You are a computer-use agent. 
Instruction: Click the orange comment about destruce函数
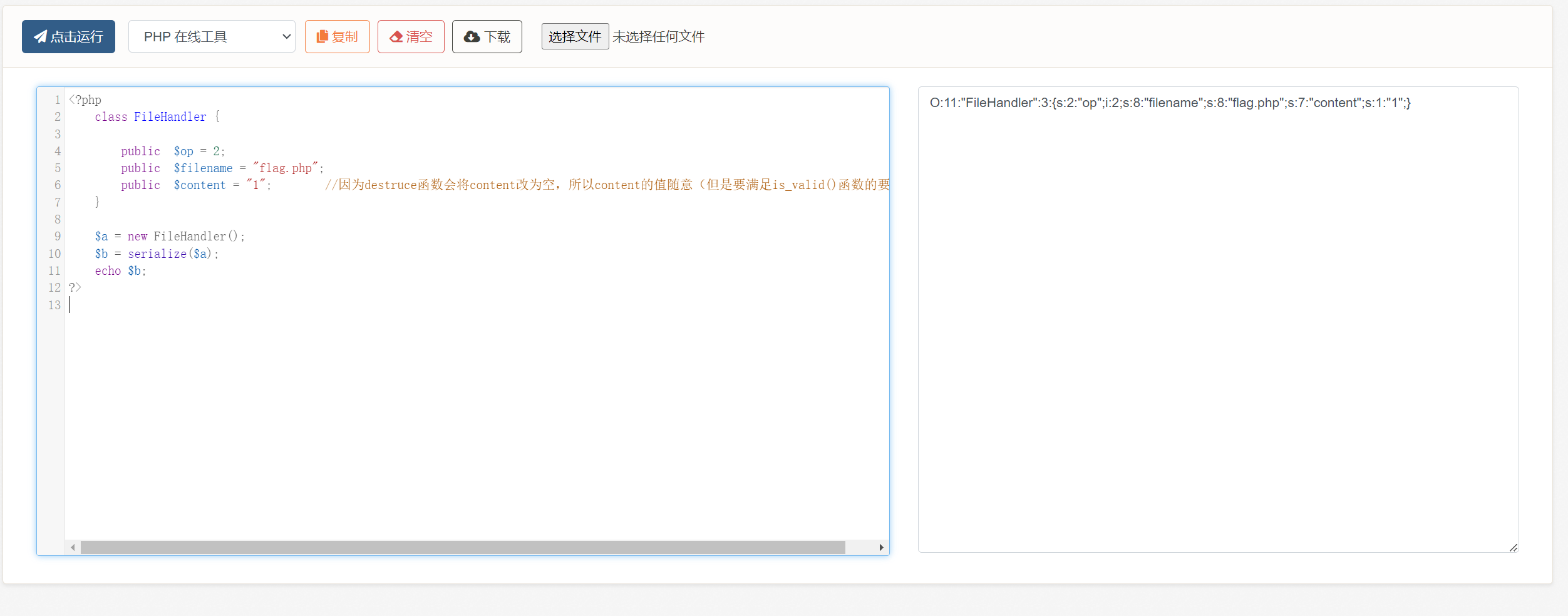[607, 185]
